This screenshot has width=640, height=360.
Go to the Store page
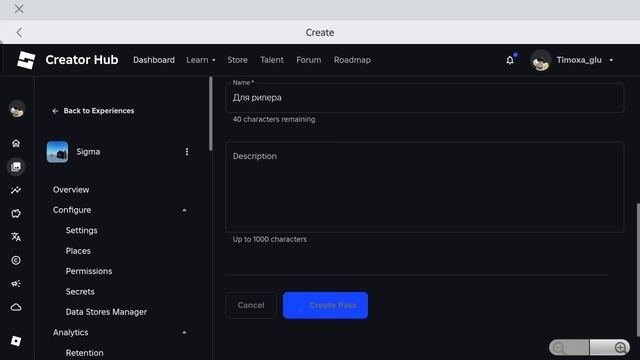238,60
